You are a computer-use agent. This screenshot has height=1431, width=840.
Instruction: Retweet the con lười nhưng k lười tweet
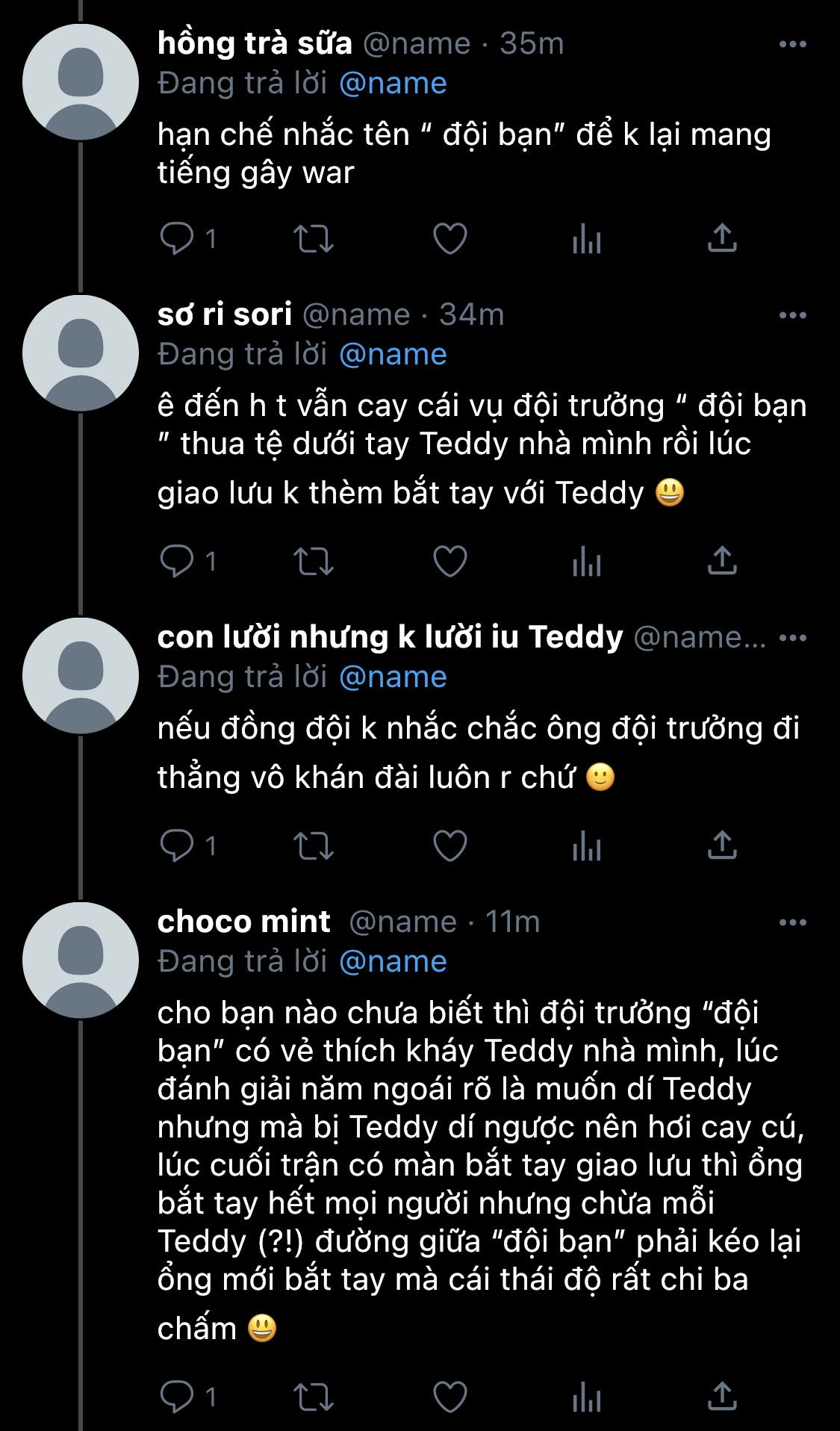(x=314, y=846)
